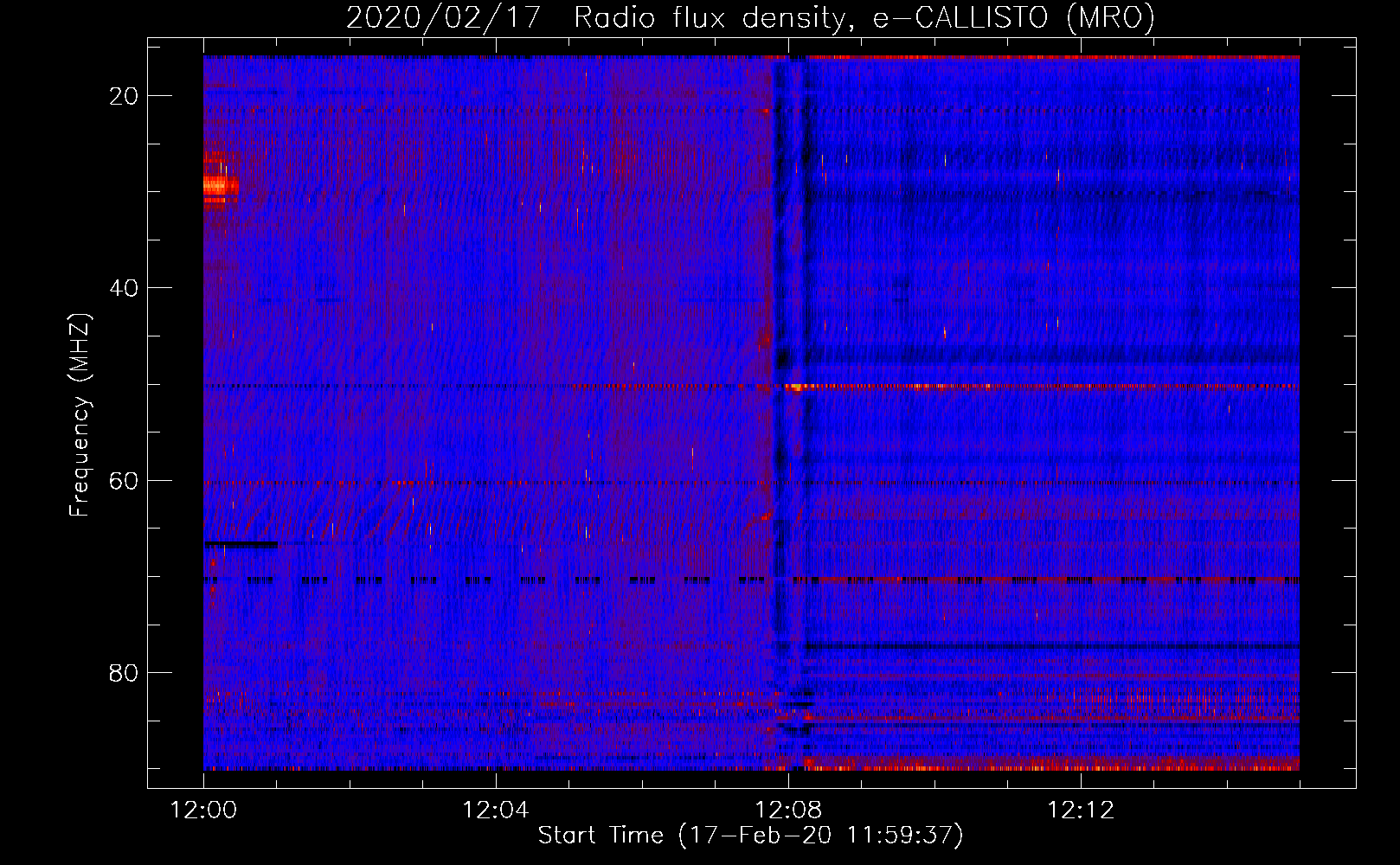Click the "Start Time (17-Feb-20 11:59:37)" label

coord(750,836)
